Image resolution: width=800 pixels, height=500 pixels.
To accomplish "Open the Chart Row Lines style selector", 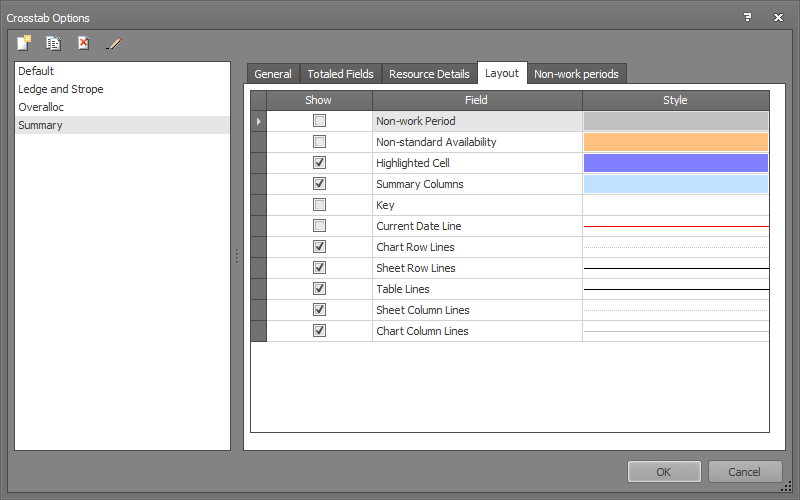I will (676, 247).
